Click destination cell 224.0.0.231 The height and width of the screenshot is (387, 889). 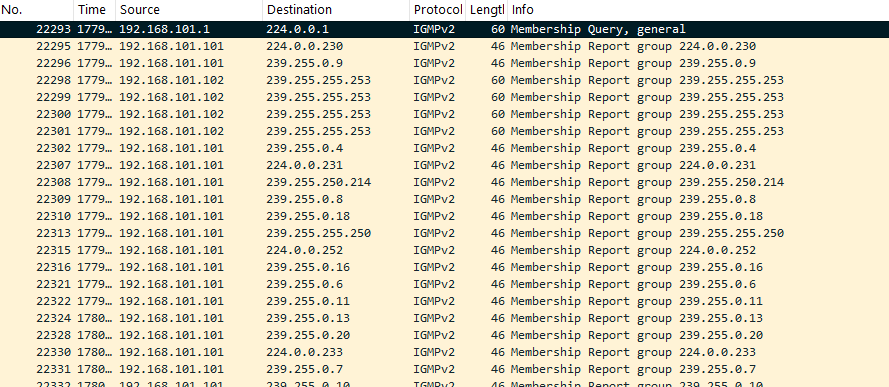pyautogui.click(x=304, y=165)
